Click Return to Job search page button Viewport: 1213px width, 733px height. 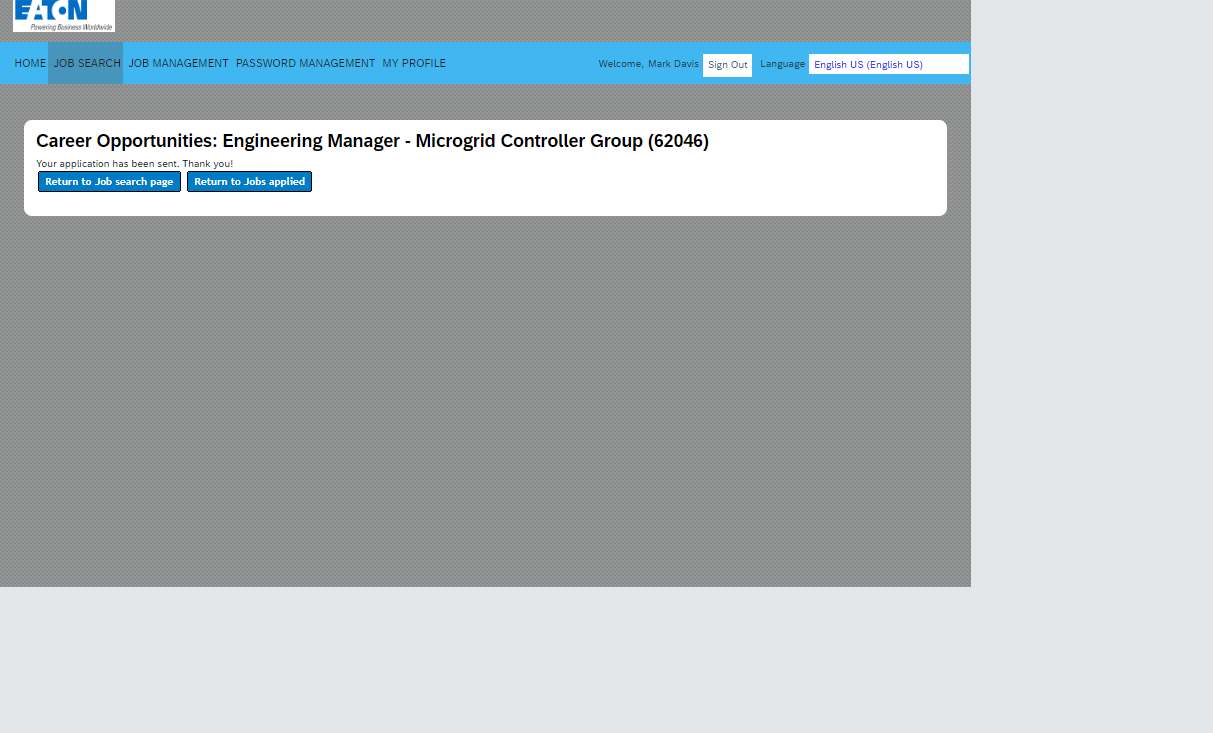[109, 182]
